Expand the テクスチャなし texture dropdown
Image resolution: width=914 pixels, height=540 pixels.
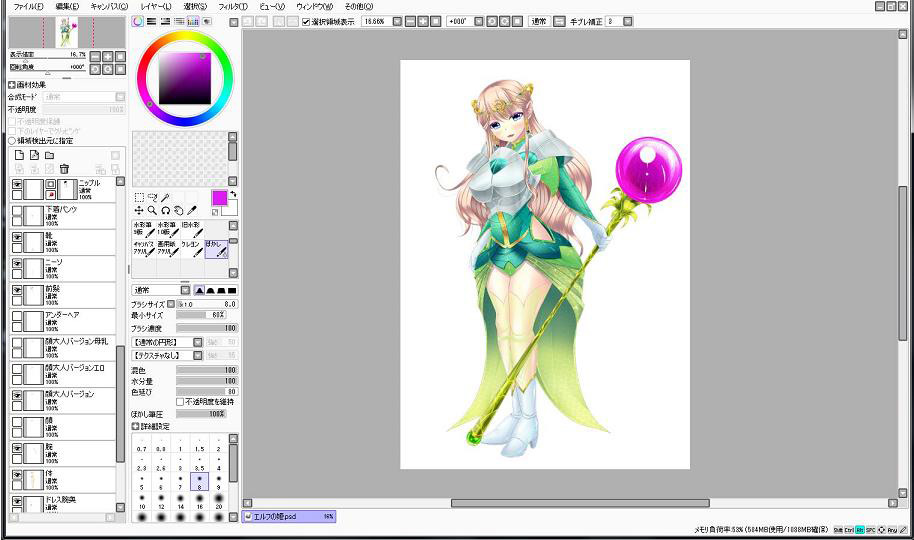pos(197,355)
